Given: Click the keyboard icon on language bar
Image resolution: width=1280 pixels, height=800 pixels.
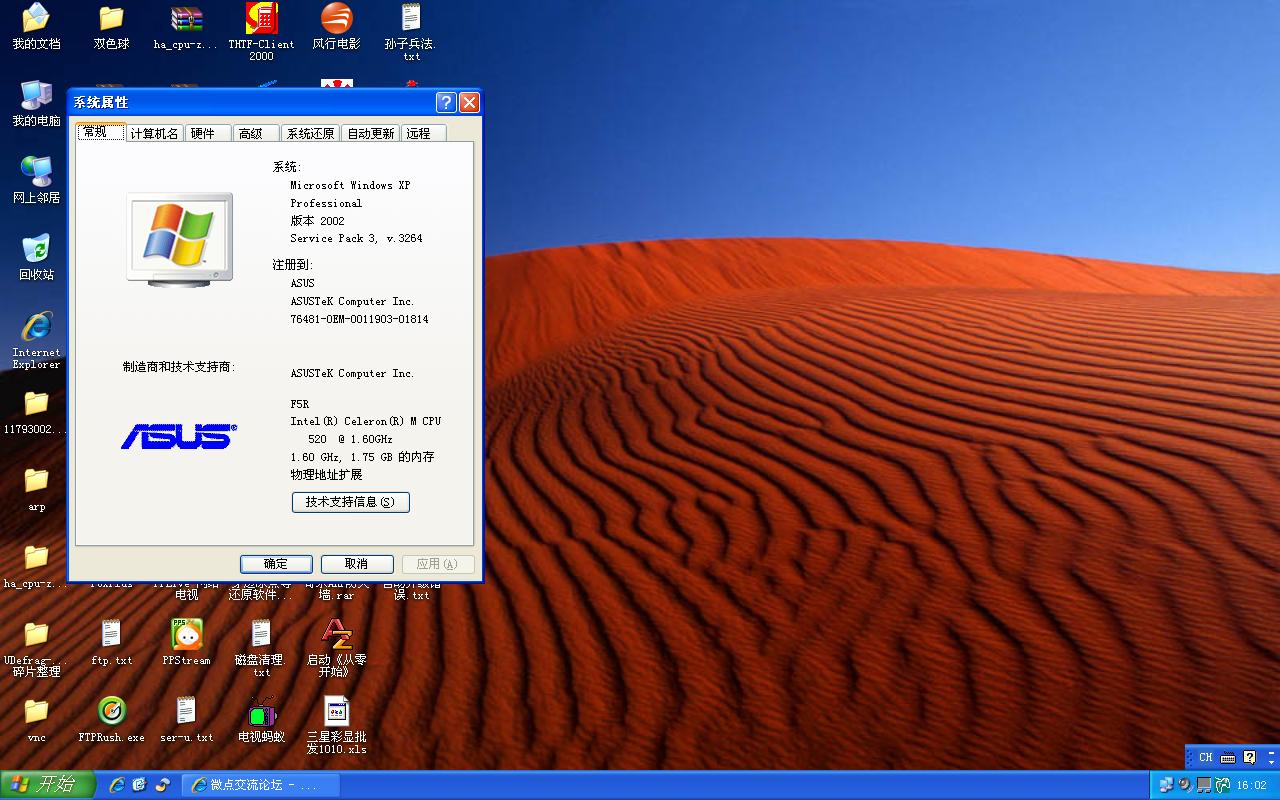Looking at the screenshot, I should tap(1227, 758).
